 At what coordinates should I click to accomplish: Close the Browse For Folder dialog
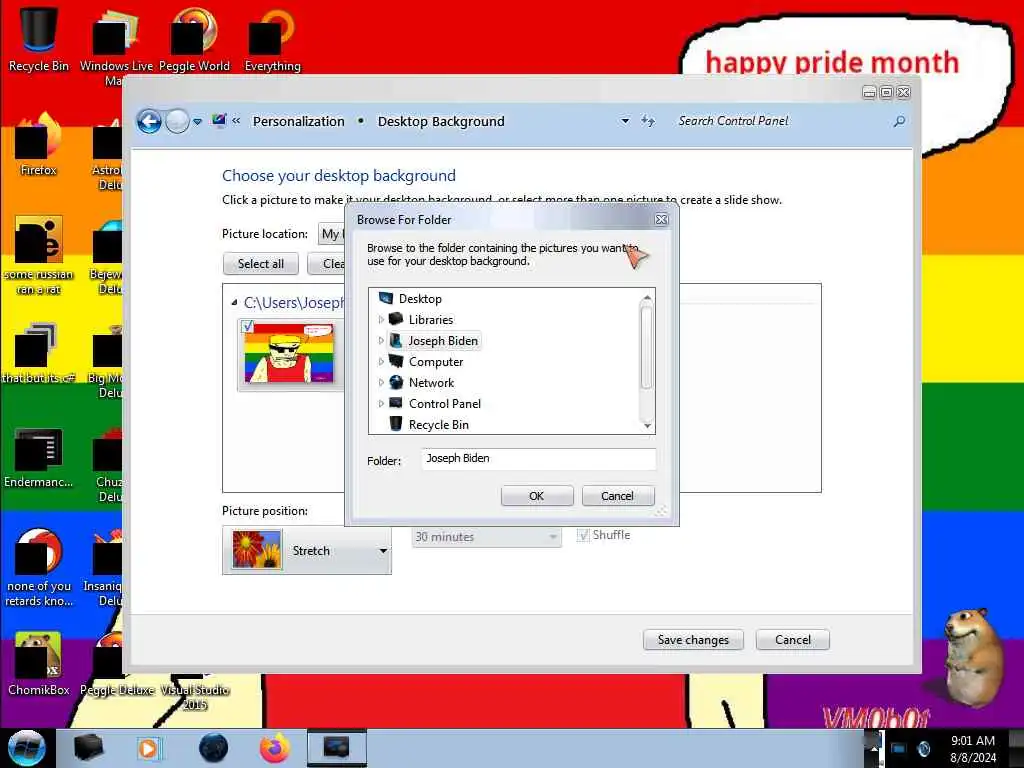(x=662, y=219)
